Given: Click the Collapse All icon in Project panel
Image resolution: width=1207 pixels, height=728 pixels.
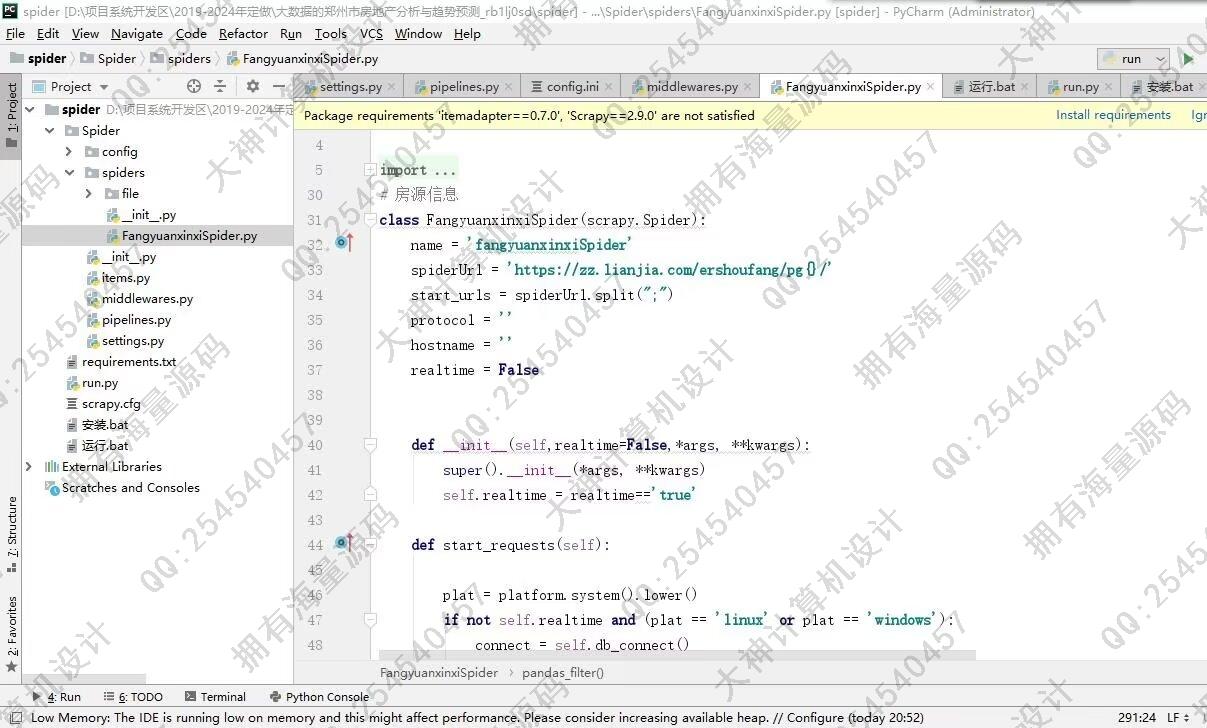Looking at the screenshot, I should click(x=220, y=87).
